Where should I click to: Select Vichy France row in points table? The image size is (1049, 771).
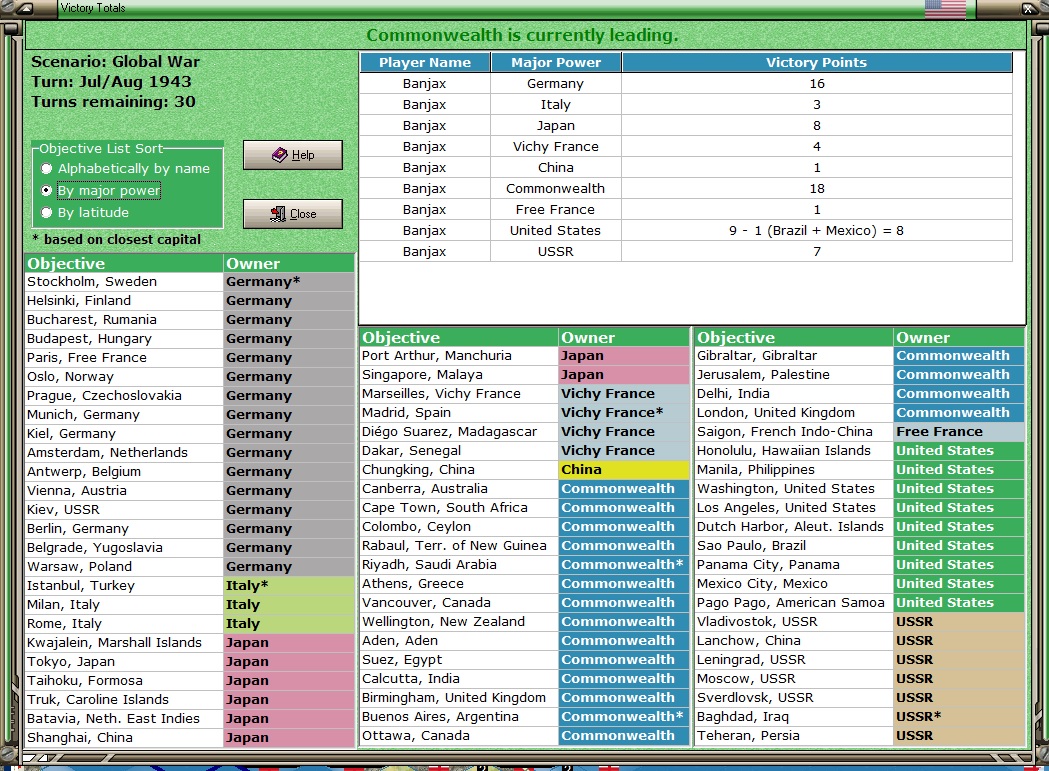click(x=686, y=147)
